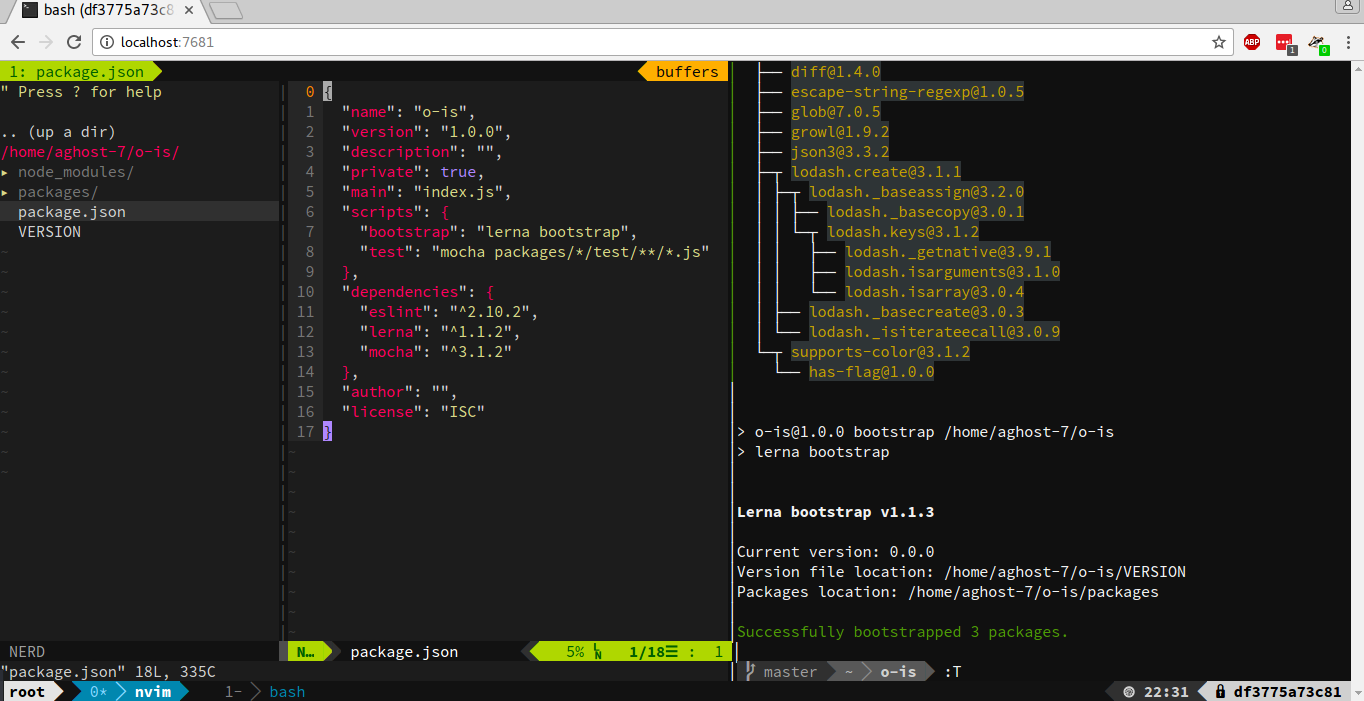Expand the node_modules/ folder arrow
Image resolution: width=1364 pixels, height=701 pixels.
[x=5, y=172]
